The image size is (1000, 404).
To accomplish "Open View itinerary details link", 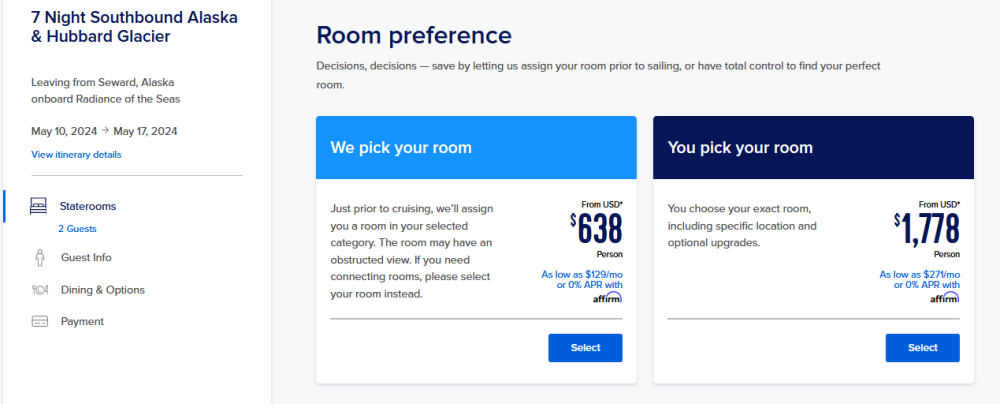I will tap(76, 154).
